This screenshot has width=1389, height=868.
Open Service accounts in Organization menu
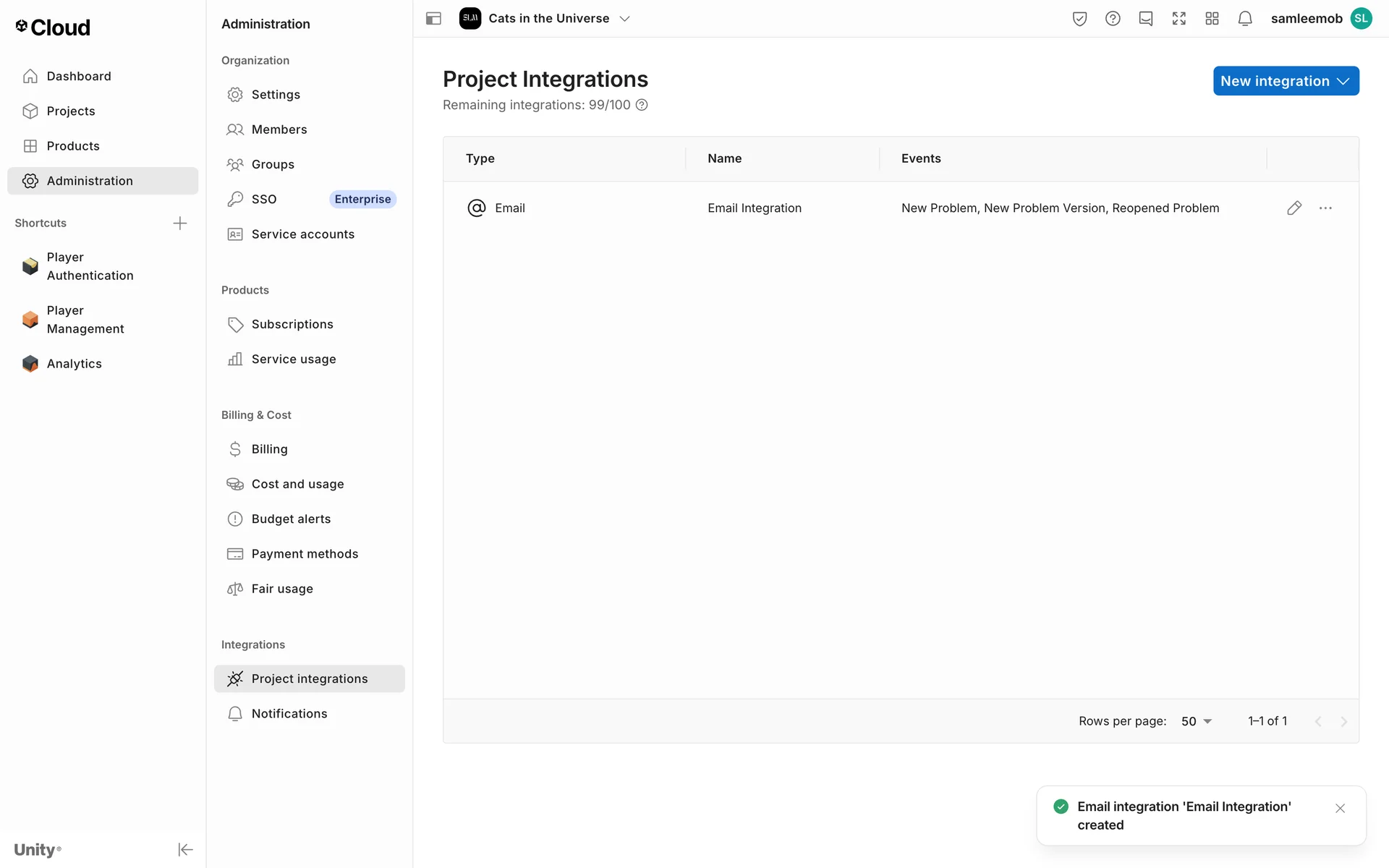[302, 234]
